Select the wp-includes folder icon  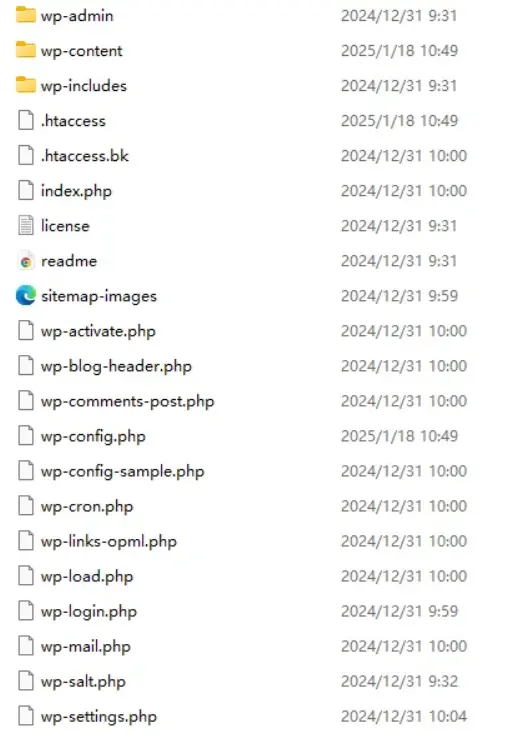pyautogui.click(x=25, y=85)
